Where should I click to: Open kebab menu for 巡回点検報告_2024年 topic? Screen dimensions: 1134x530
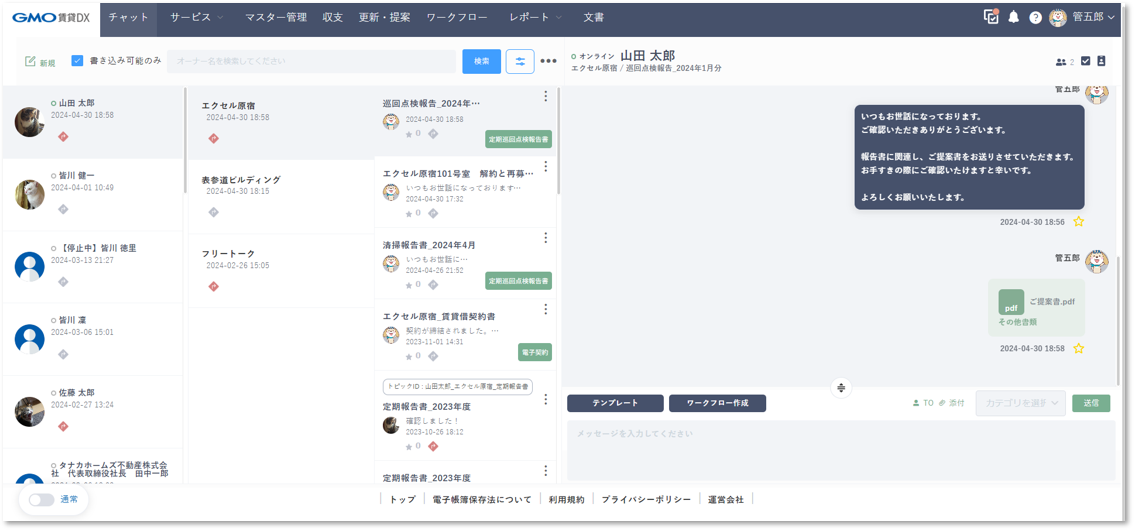(546, 97)
